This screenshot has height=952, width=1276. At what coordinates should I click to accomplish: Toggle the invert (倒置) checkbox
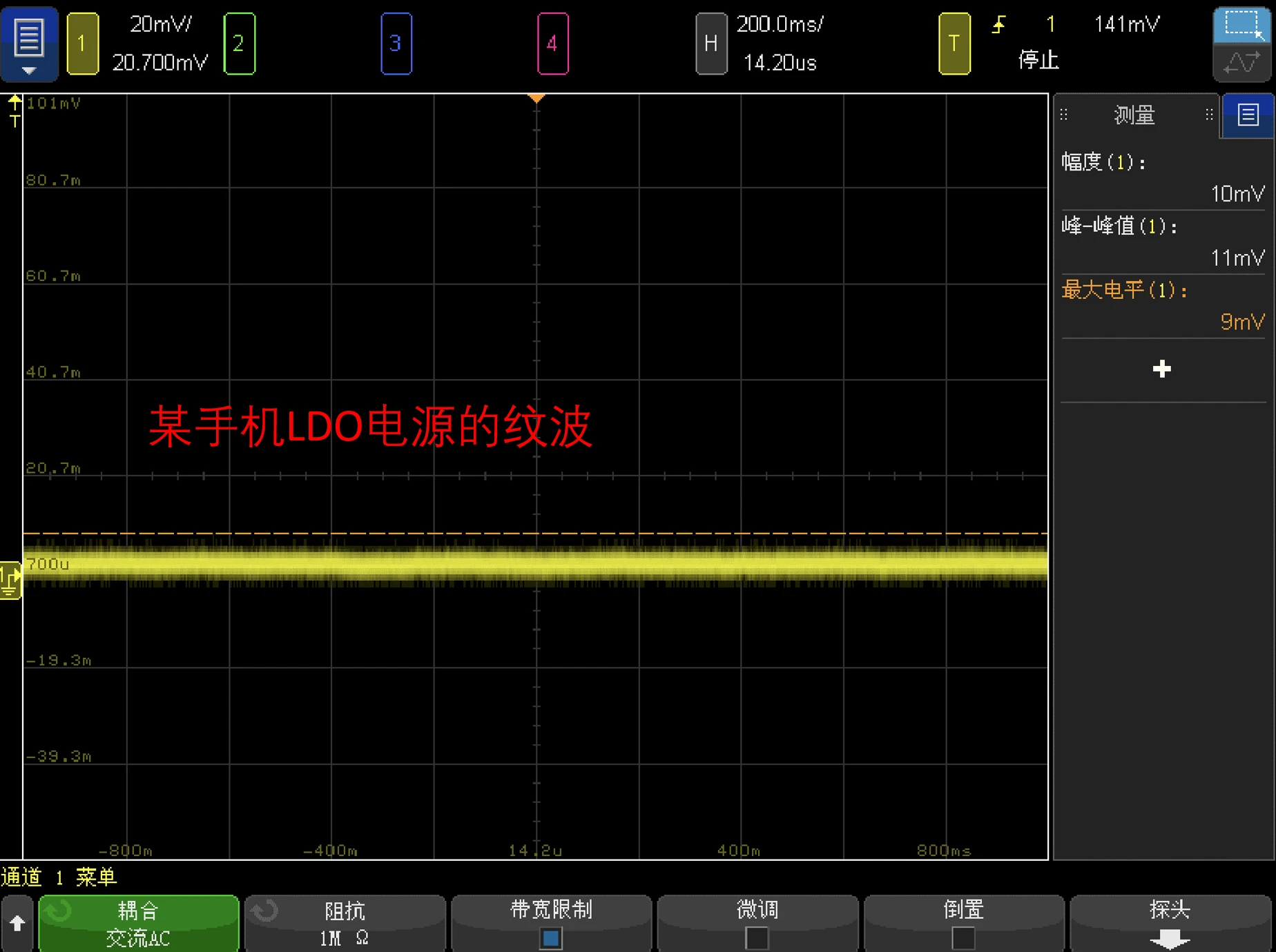point(963,938)
